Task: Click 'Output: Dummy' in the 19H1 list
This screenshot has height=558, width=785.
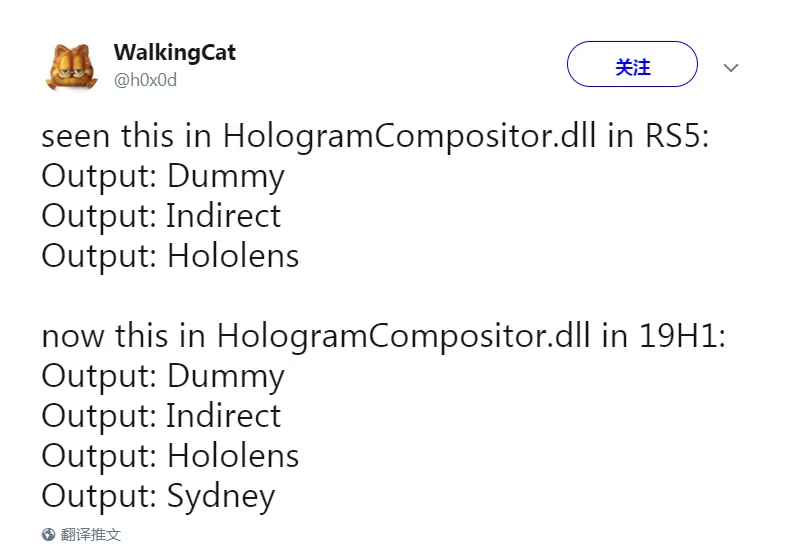Action: click(163, 376)
